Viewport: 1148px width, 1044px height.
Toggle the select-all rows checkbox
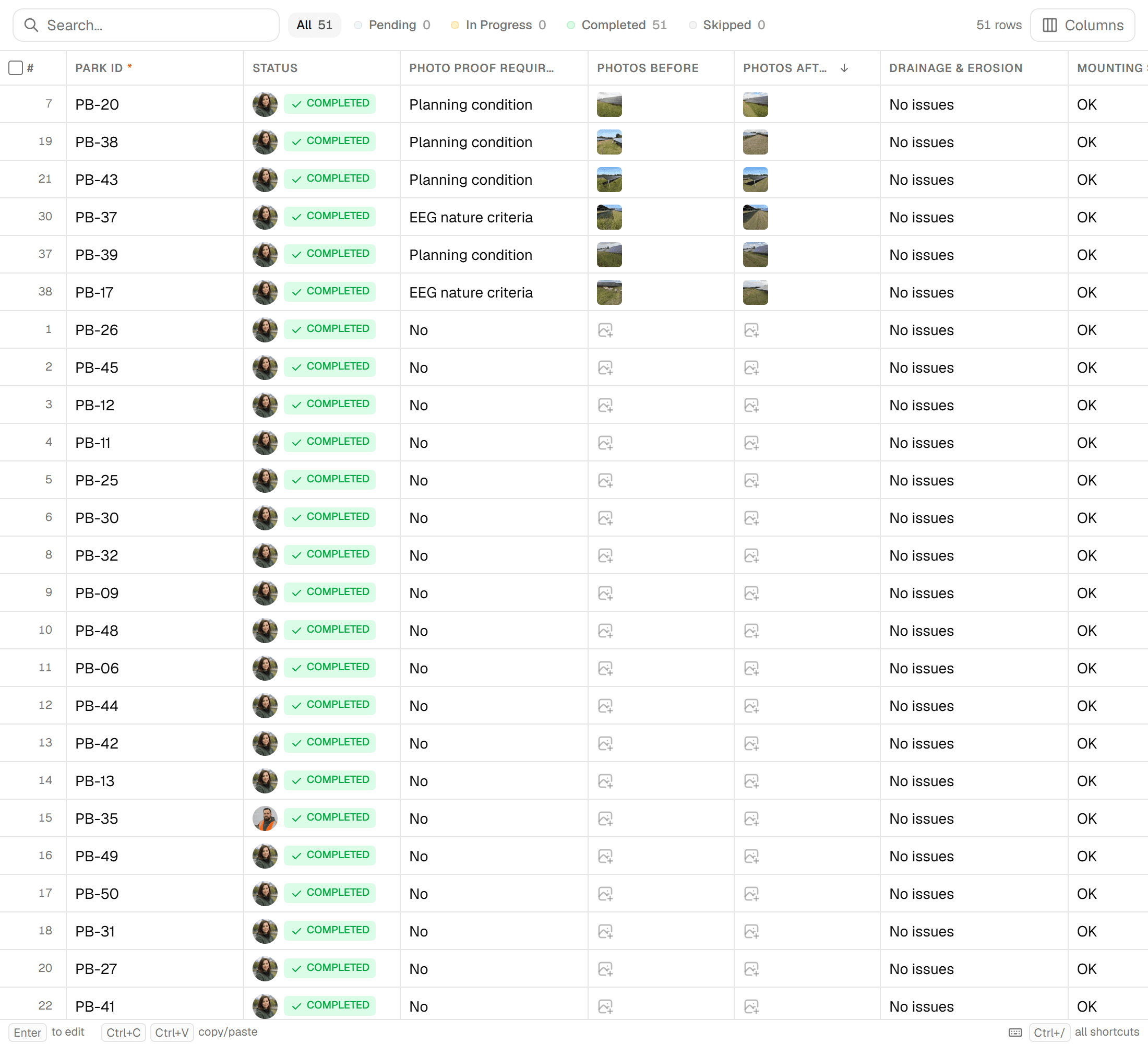(15, 68)
